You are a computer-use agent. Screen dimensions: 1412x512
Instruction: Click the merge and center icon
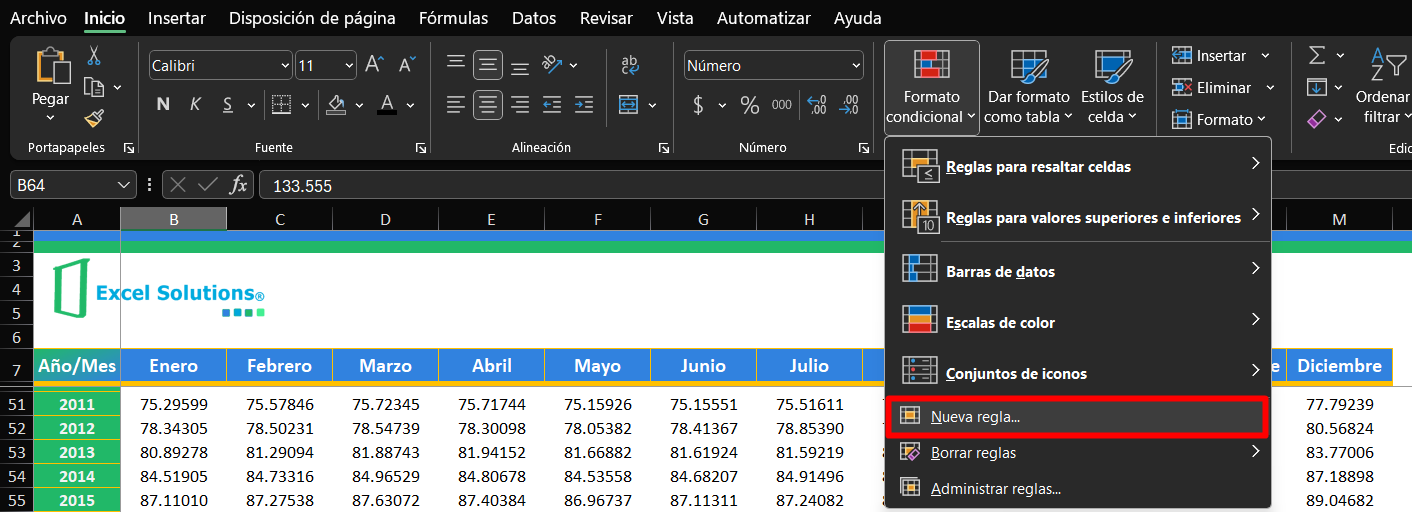coord(629,104)
